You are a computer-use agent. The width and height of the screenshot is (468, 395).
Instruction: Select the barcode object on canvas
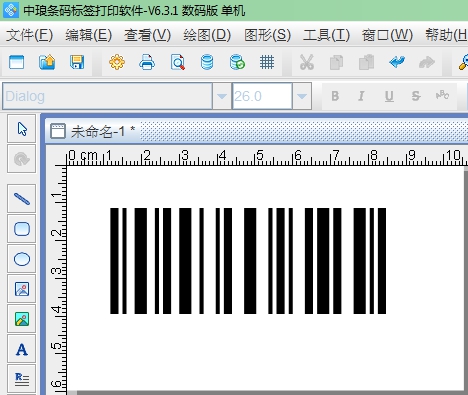(248, 261)
